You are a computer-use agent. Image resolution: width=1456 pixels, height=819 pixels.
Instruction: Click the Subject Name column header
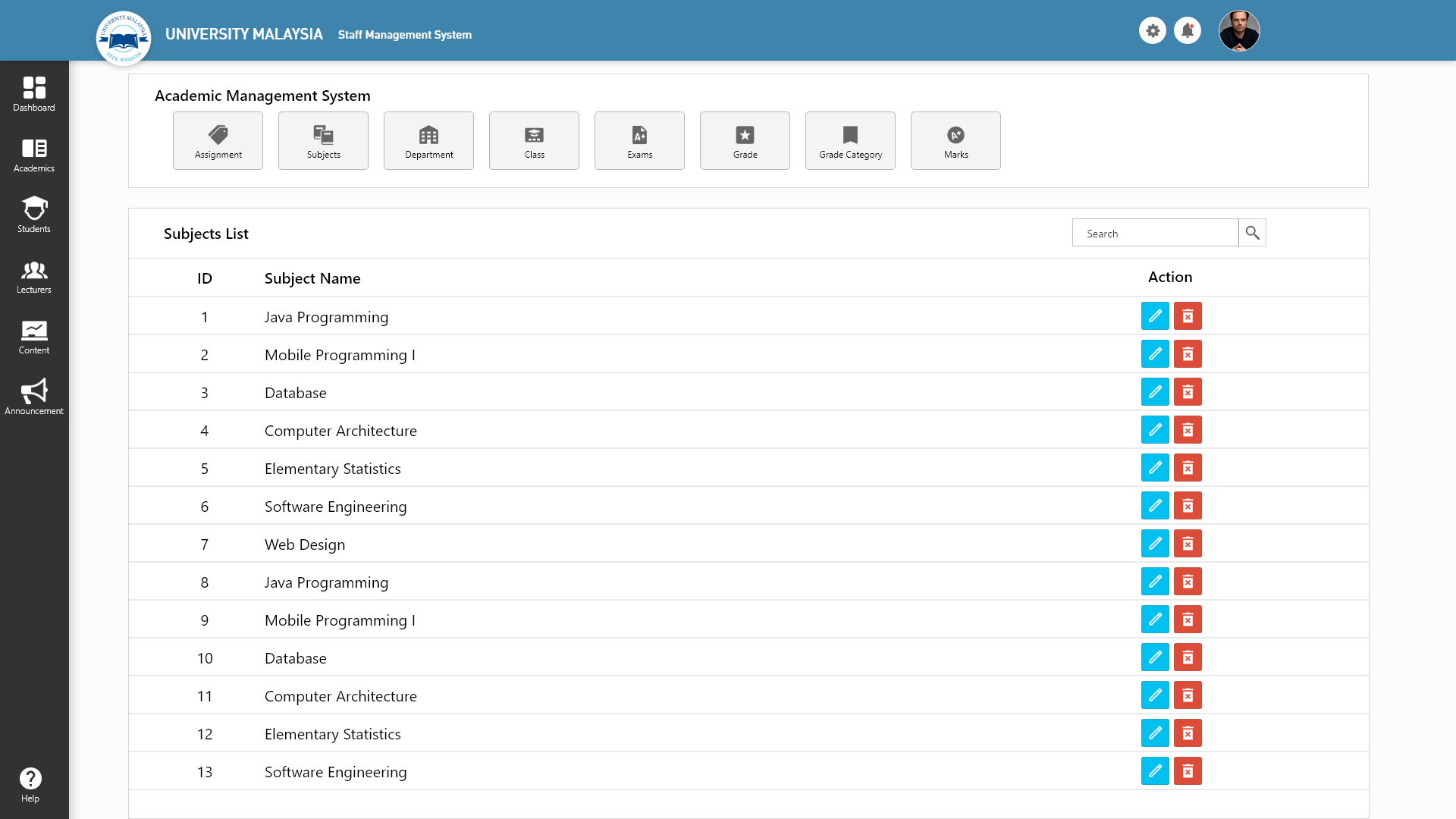pos(312,278)
